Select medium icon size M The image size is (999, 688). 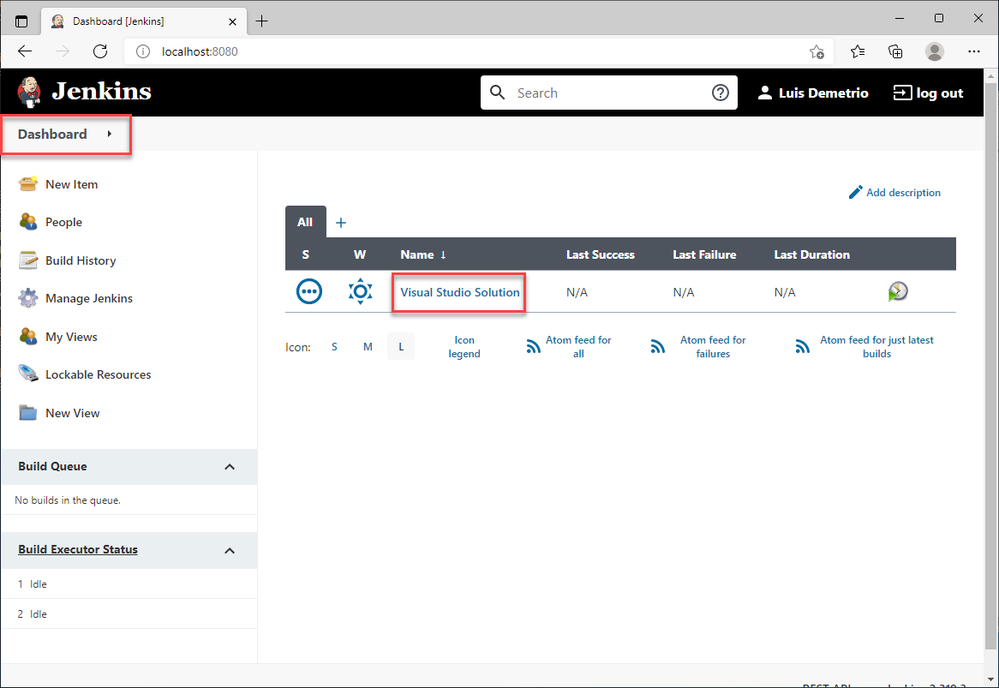point(368,347)
